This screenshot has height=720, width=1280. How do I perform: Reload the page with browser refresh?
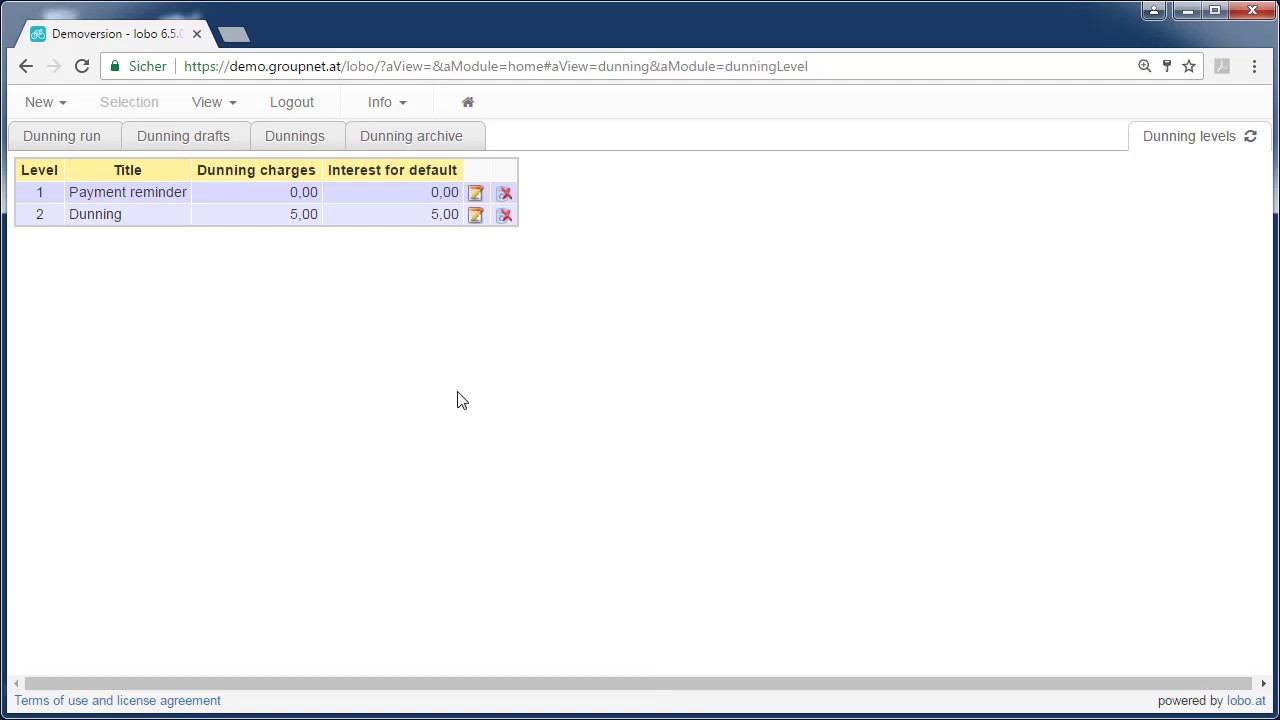click(x=82, y=66)
